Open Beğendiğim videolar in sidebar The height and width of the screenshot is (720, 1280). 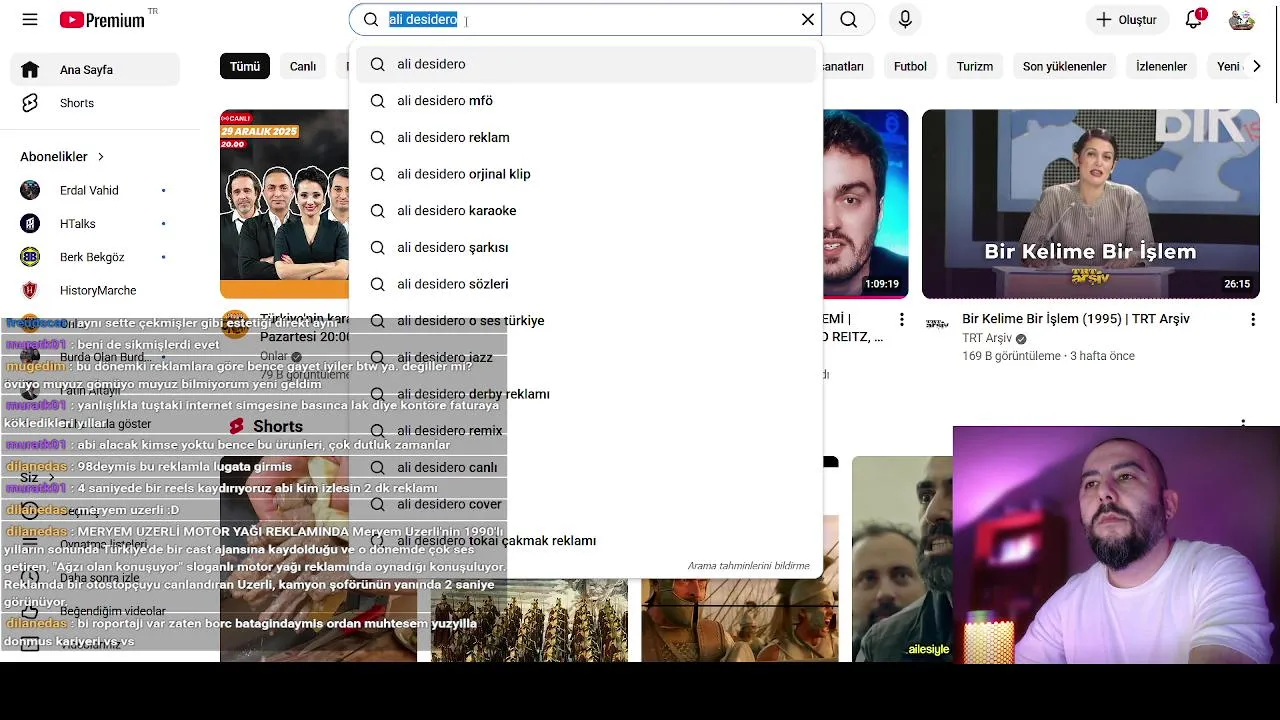pyautogui.click(x=95, y=611)
